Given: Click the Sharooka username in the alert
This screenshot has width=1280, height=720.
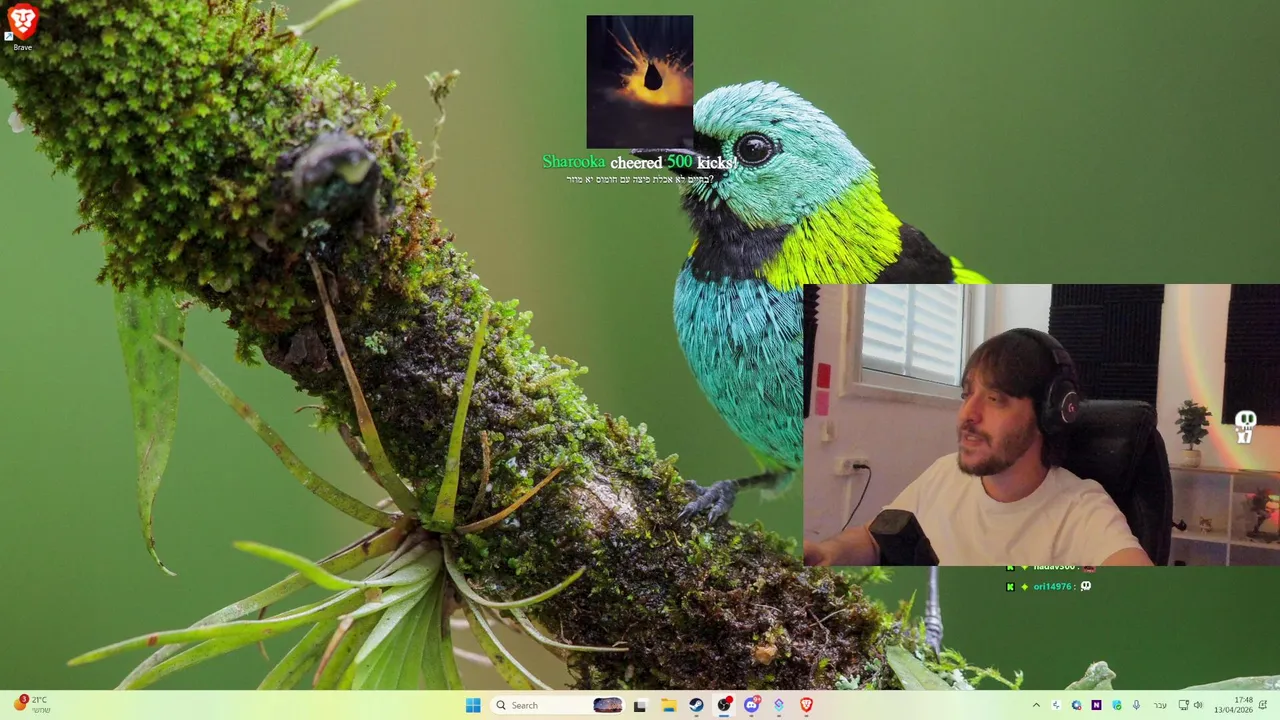Looking at the screenshot, I should click(574, 162).
